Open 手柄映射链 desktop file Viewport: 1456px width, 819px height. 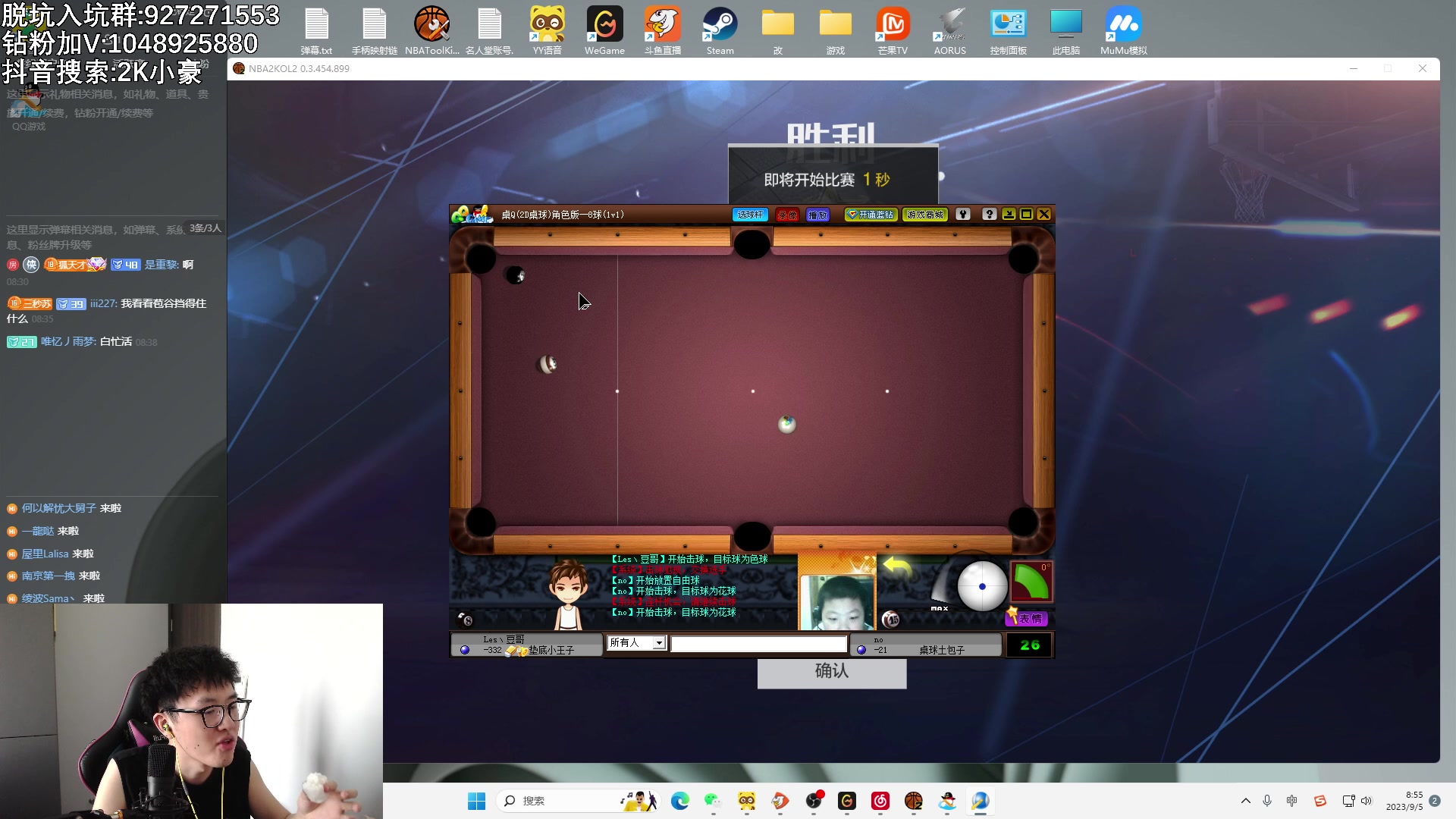[x=374, y=31]
